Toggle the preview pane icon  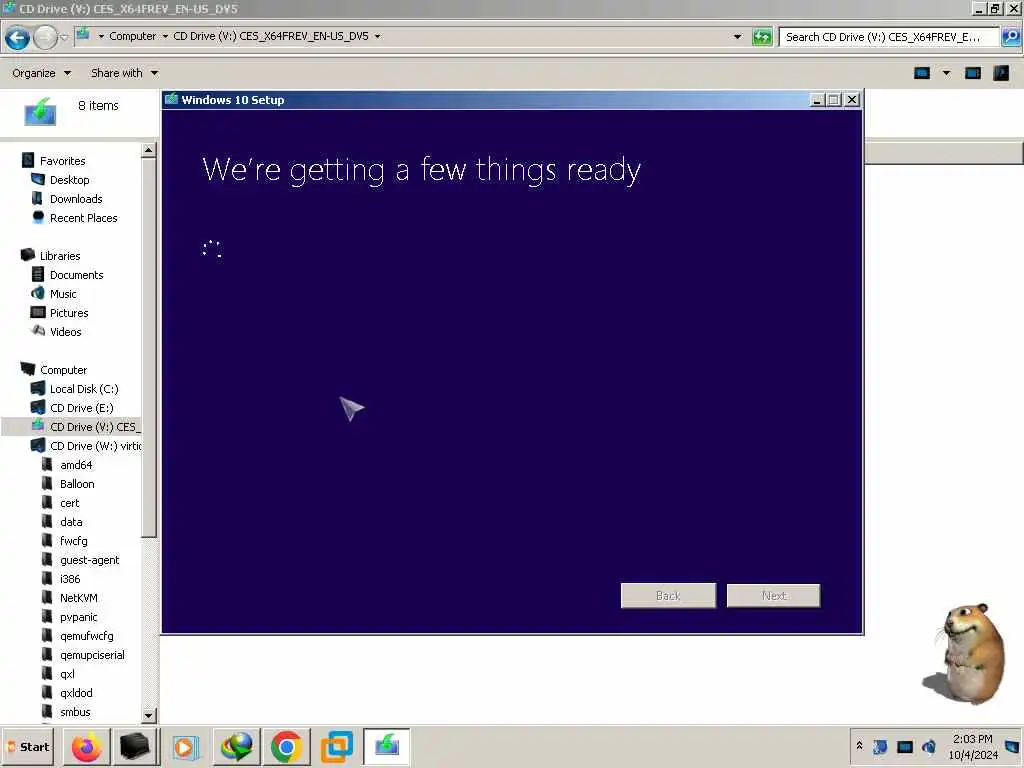pyautogui.click(x=972, y=73)
